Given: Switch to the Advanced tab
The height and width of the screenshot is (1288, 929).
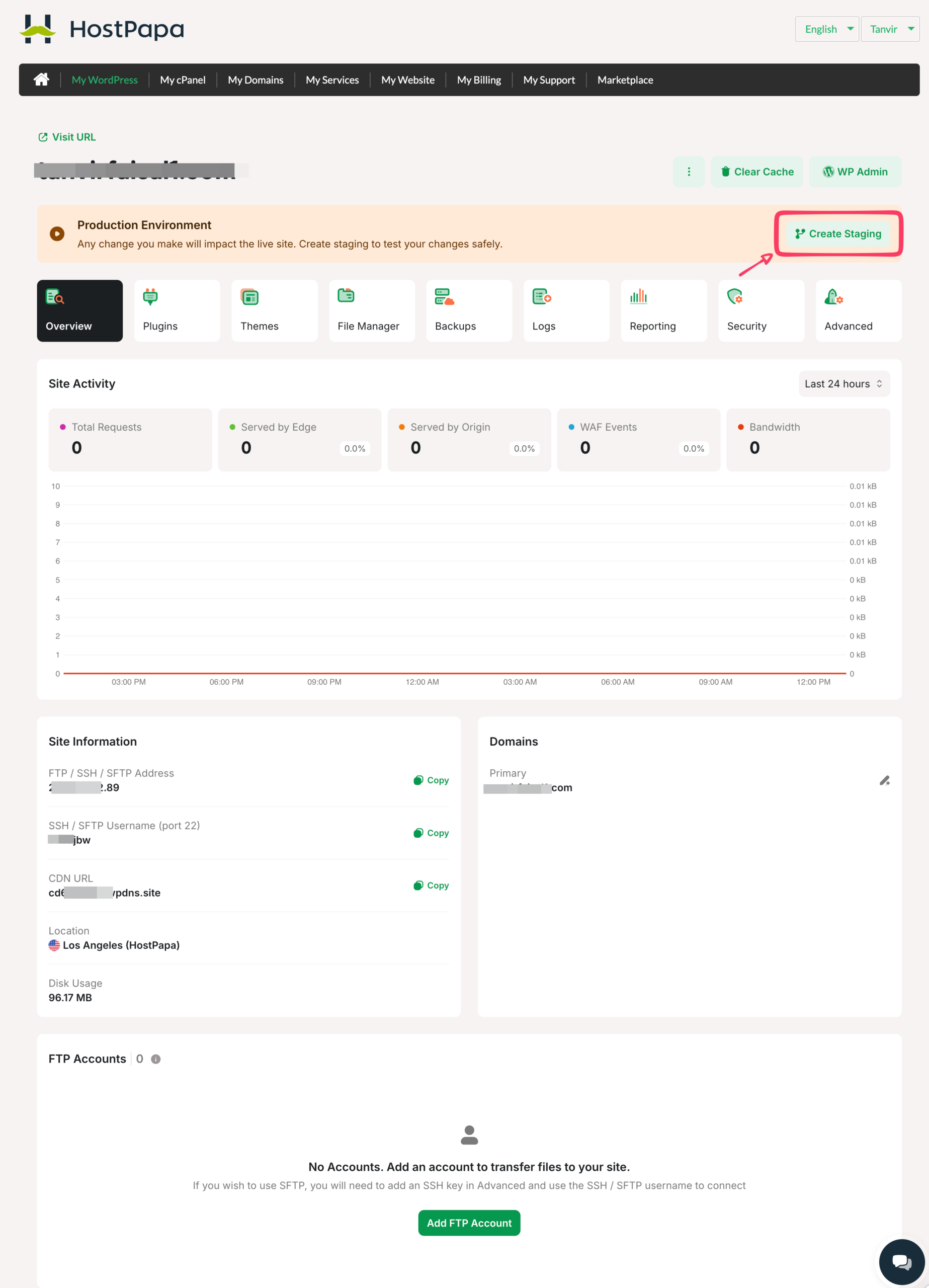Looking at the screenshot, I should (x=859, y=310).
